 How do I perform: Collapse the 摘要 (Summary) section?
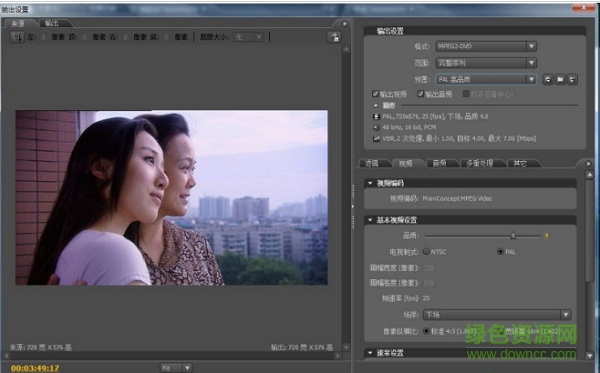tap(376, 105)
